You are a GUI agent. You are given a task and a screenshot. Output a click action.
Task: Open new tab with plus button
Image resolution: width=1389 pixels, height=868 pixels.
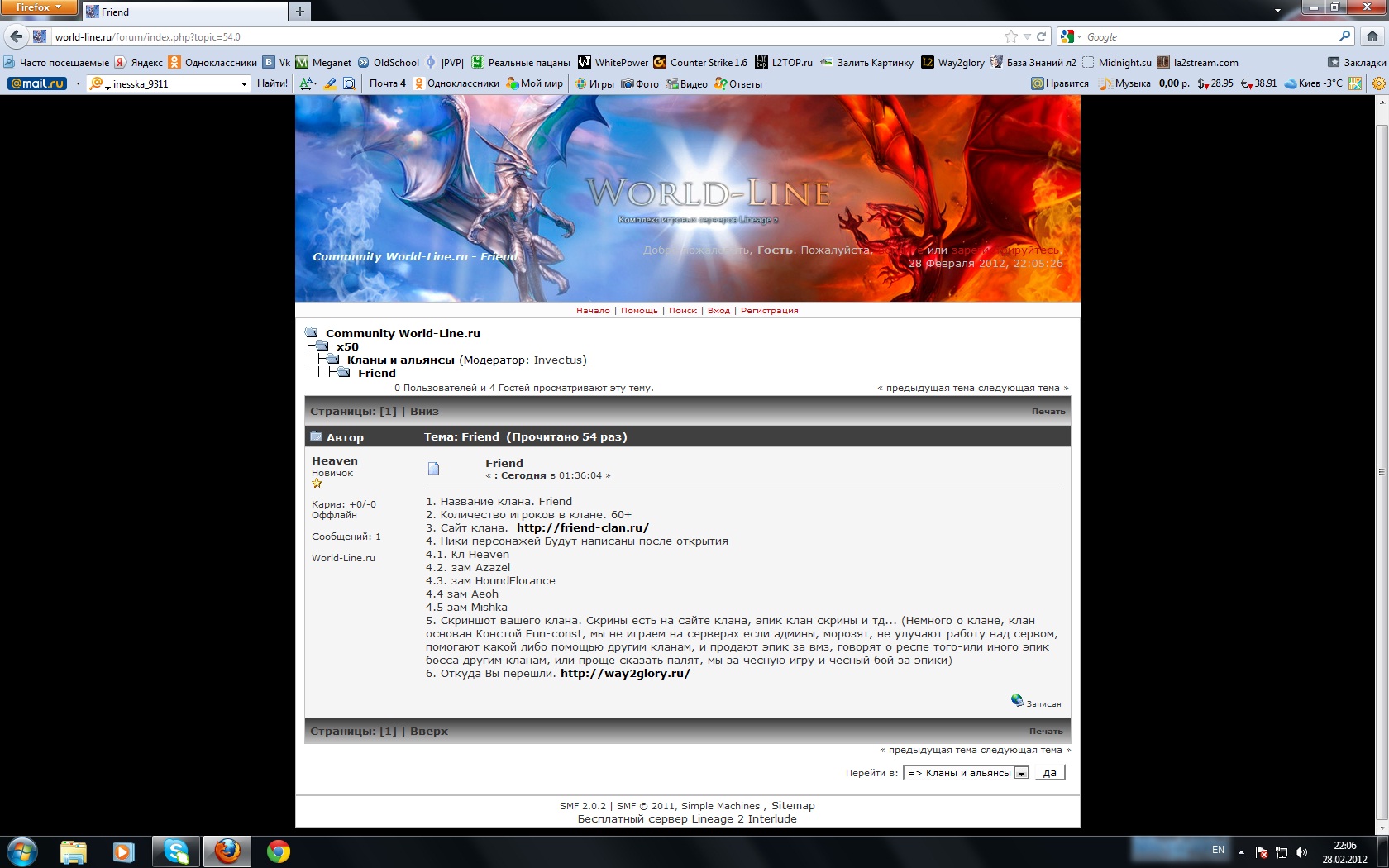[x=299, y=12]
